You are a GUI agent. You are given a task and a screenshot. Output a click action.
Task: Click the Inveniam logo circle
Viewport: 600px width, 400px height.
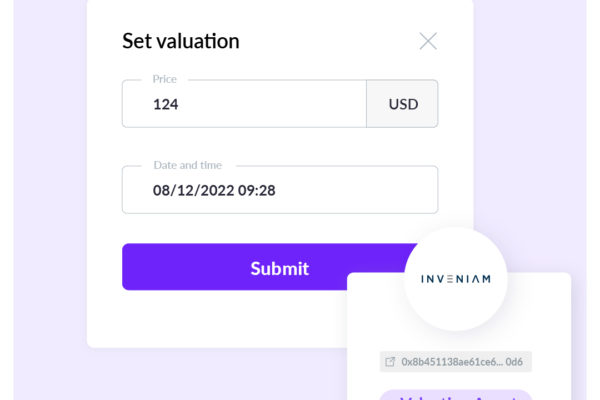(455, 279)
